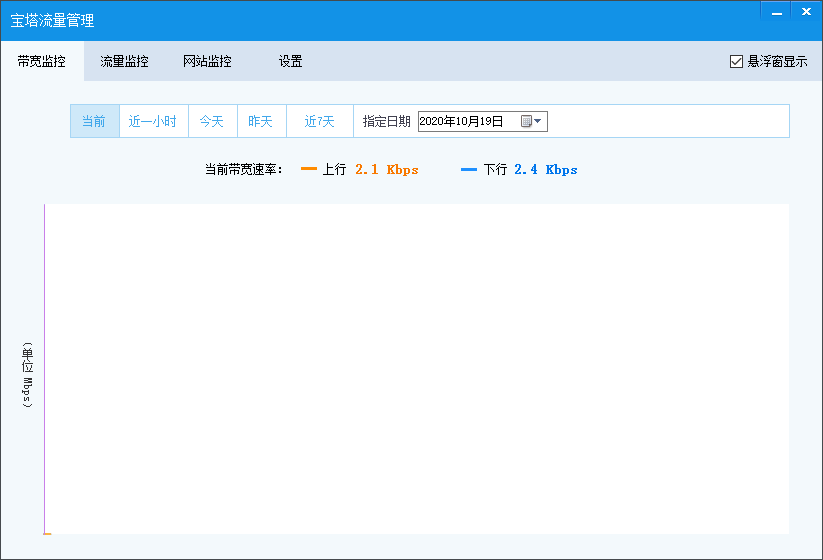Close the 宝塔流量管理 window
The image size is (823, 560).
coord(807,12)
